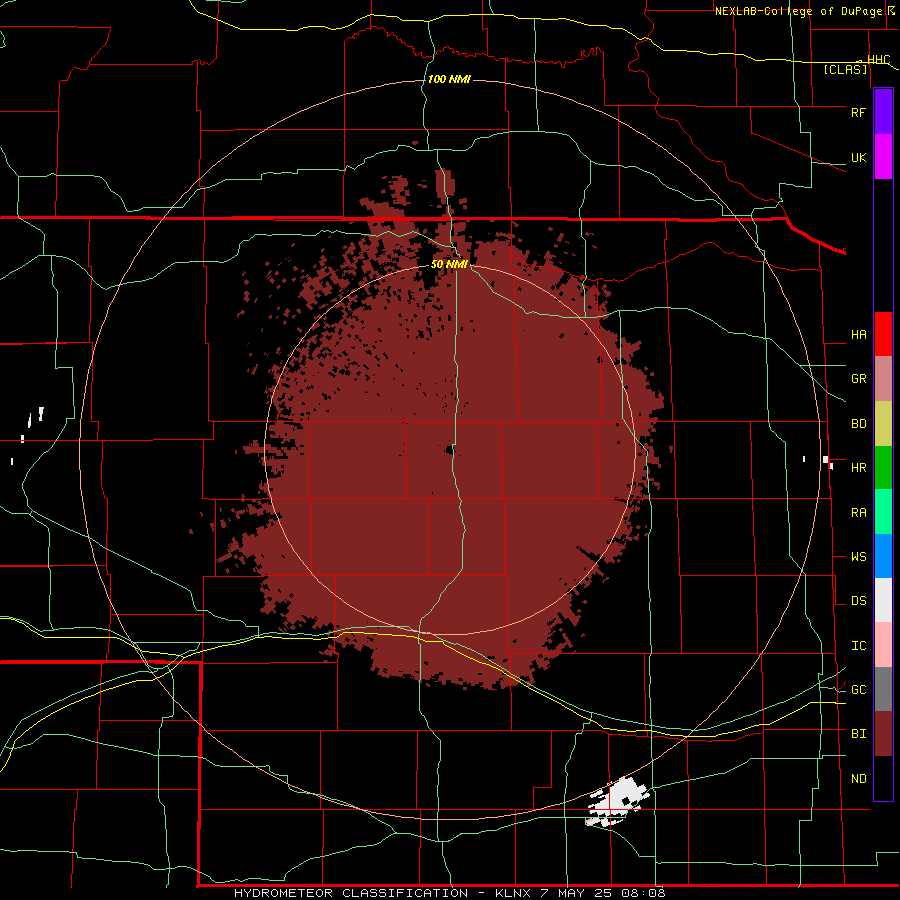Pick the HR green legend swatch

[883, 467]
